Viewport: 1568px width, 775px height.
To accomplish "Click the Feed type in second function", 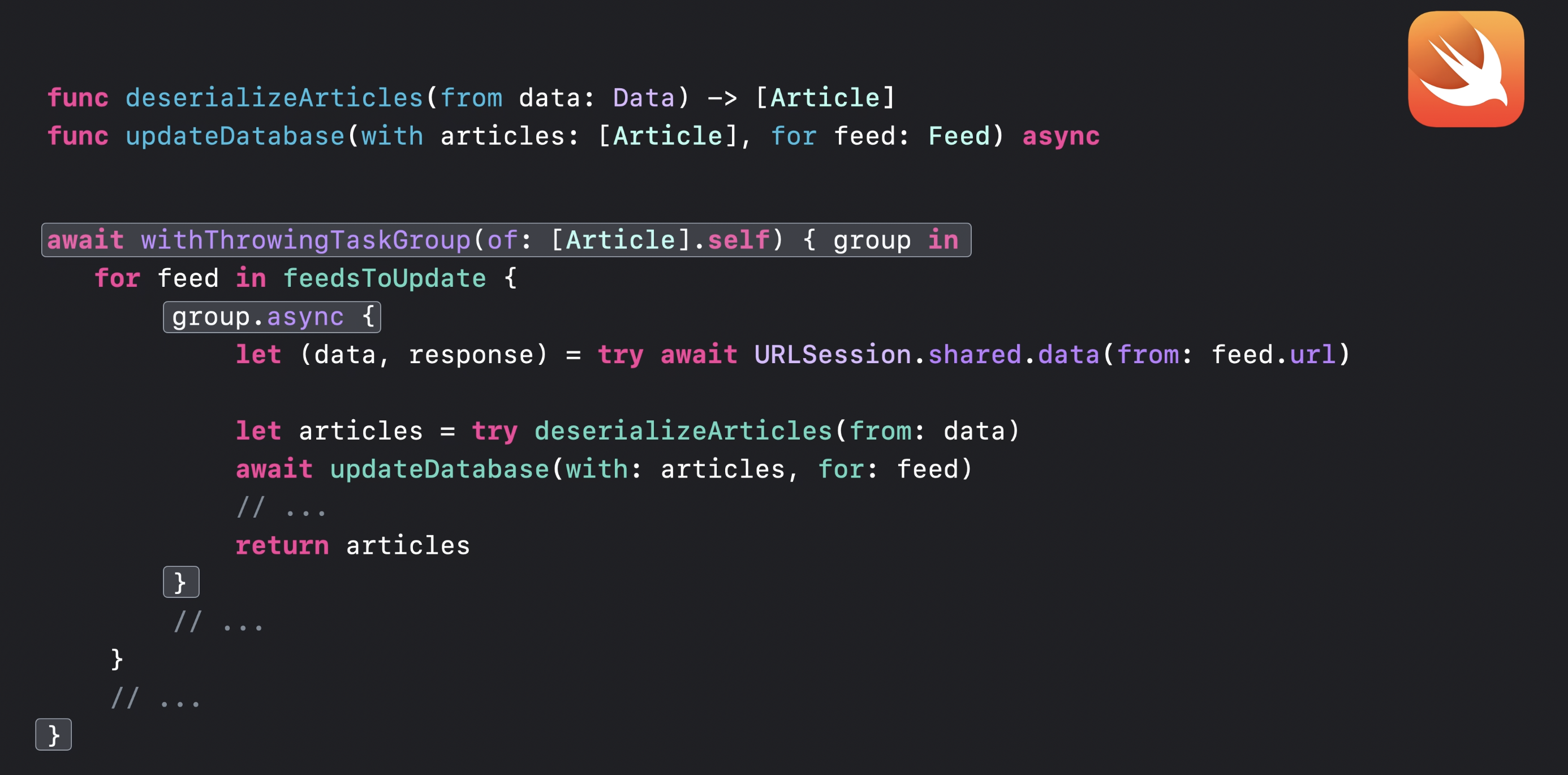I will coord(959,136).
